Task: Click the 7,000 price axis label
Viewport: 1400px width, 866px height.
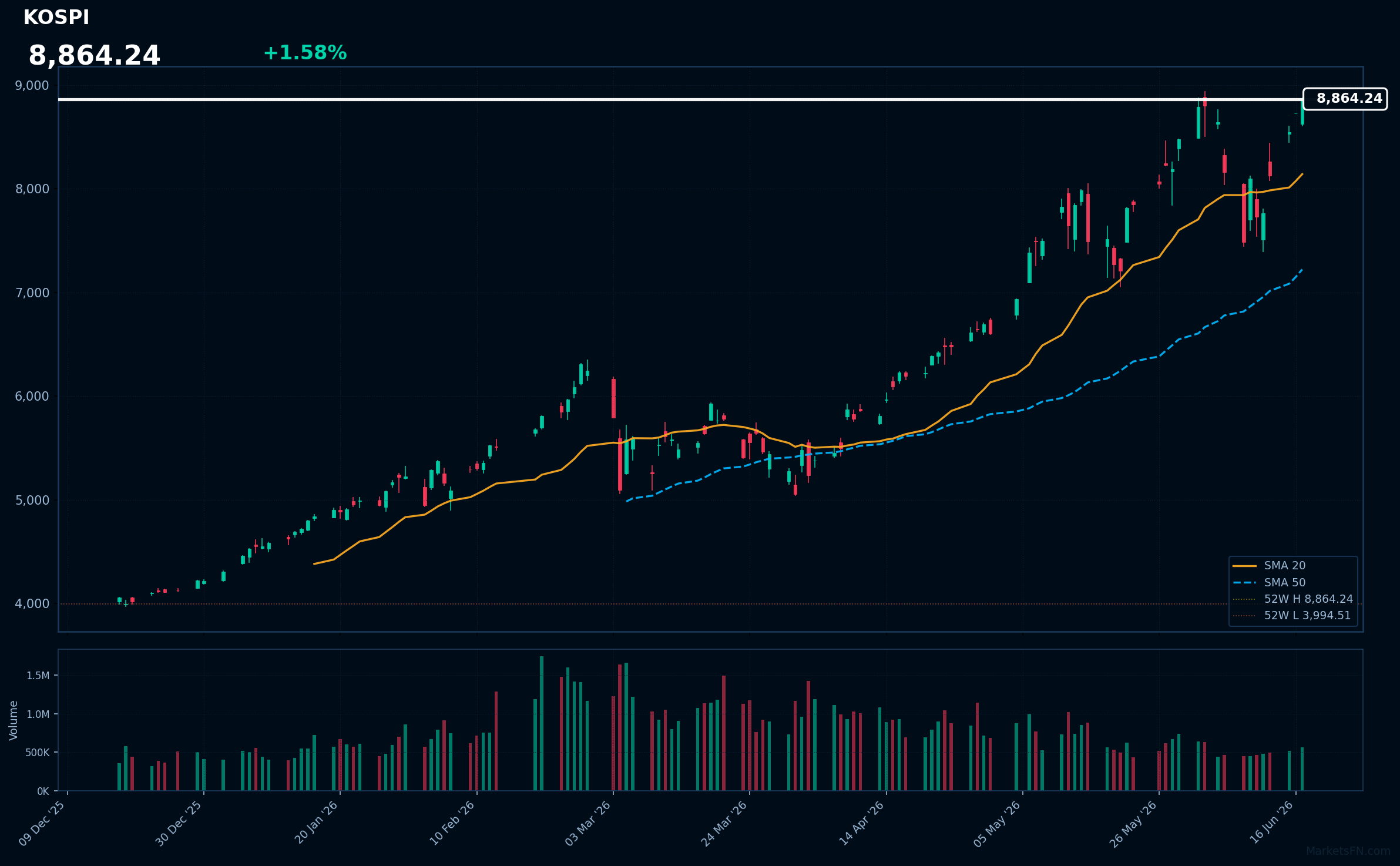Action: pyautogui.click(x=32, y=293)
